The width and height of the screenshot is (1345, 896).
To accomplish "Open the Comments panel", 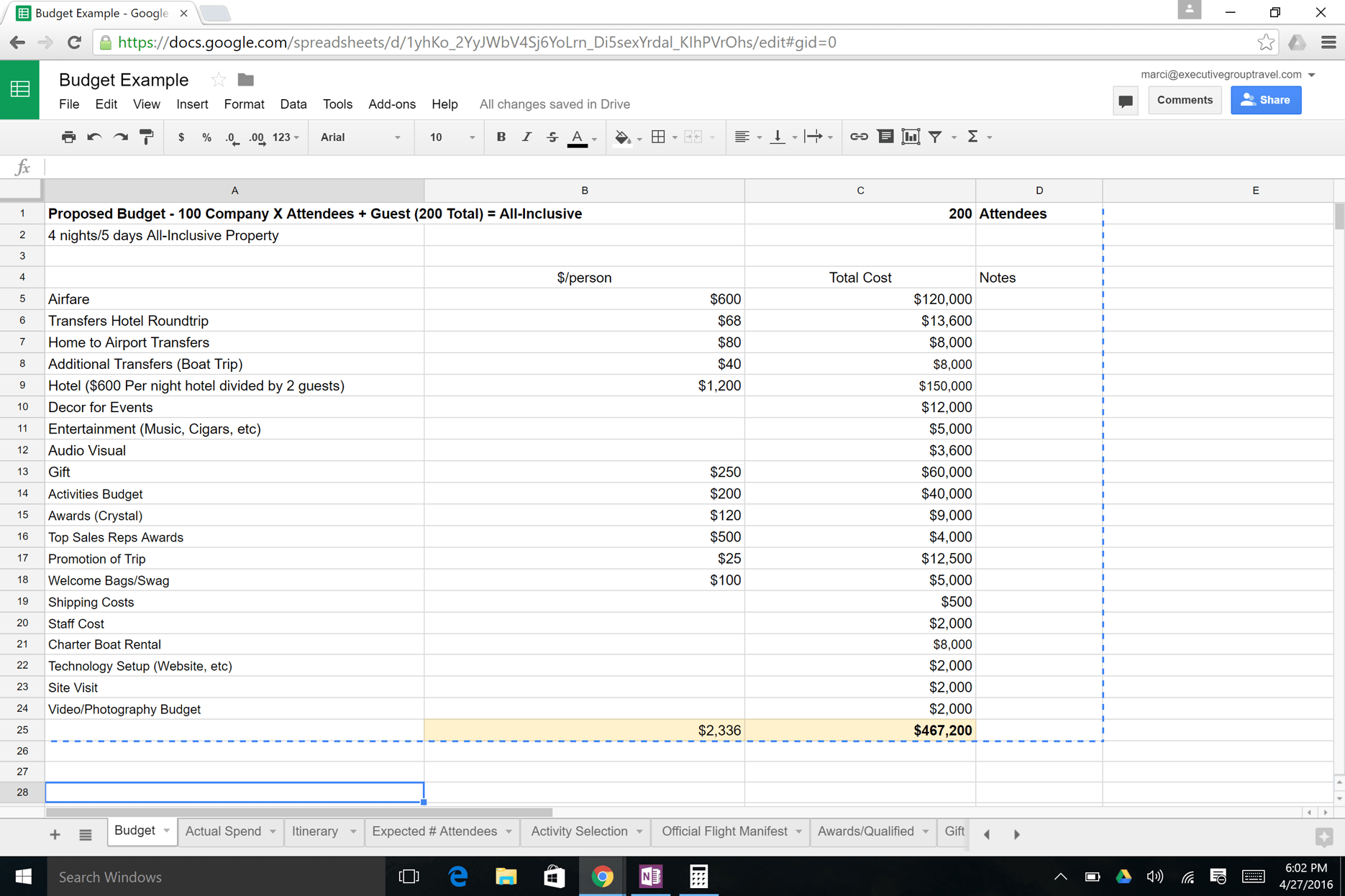I will [x=1185, y=100].
